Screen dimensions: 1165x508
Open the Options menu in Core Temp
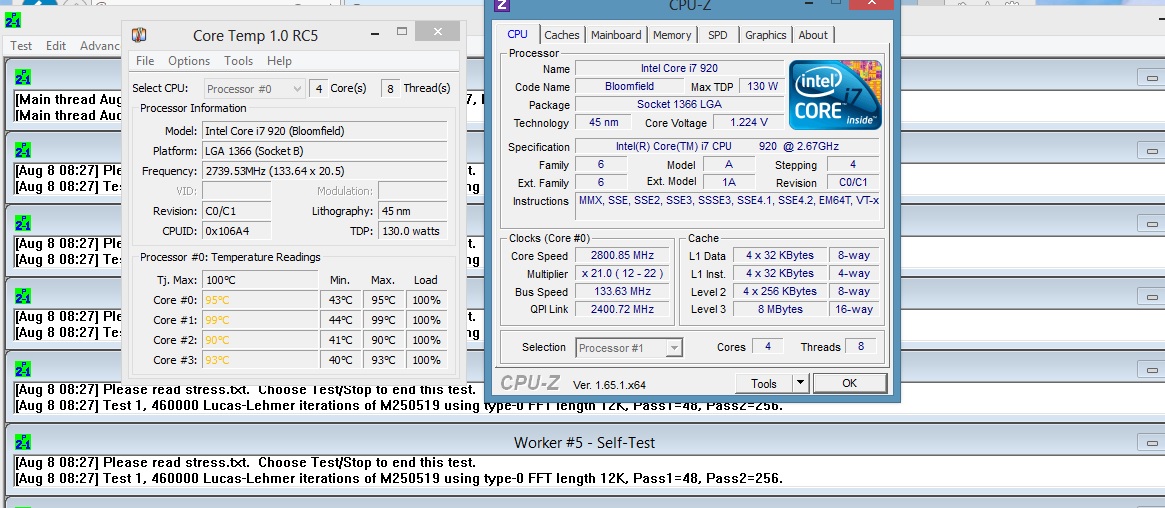(x=189, y=61)
